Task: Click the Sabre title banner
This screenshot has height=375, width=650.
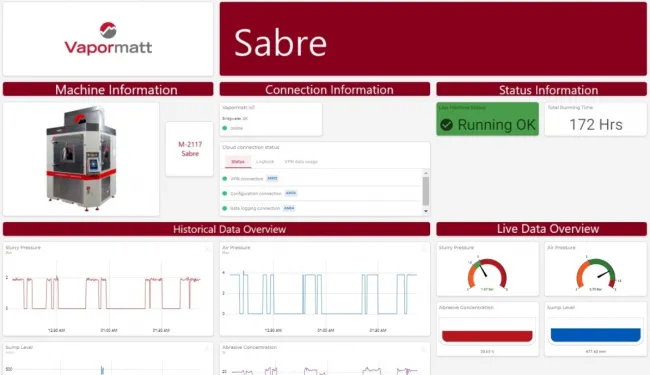Action: [433, 39]
